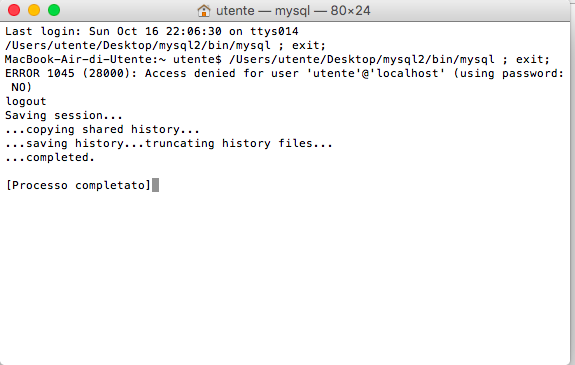
Task: Minimize the window using the yellow button
Action: [34, 10]
